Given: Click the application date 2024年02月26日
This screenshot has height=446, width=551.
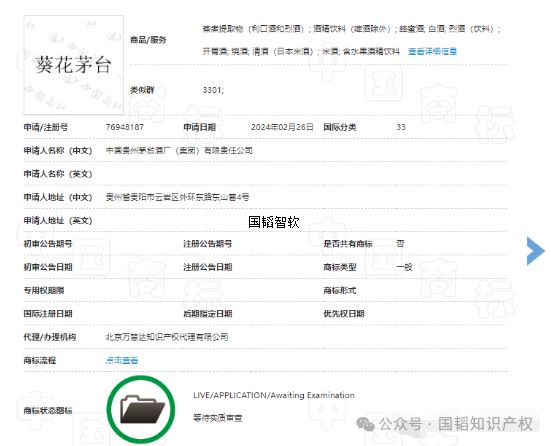Looking at the screenshot, I should (282, 127).
